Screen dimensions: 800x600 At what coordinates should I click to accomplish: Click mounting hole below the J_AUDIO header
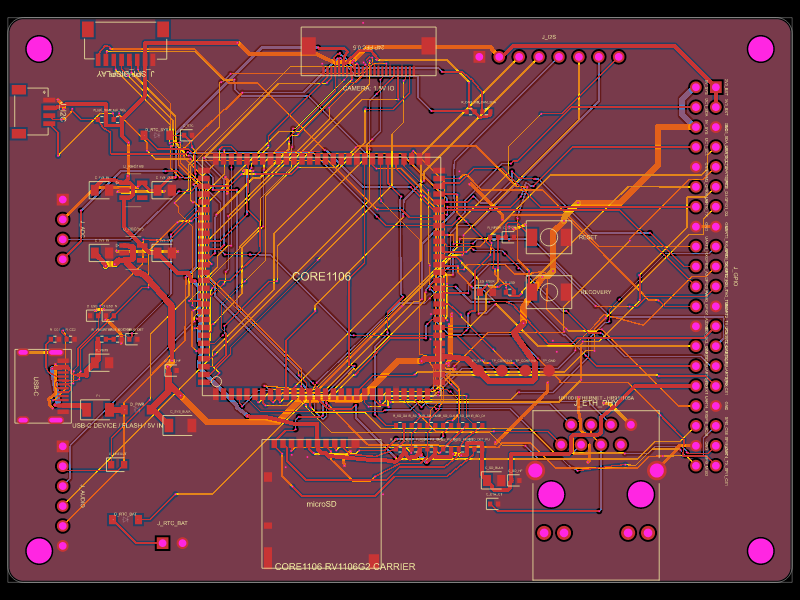point(39,551)
